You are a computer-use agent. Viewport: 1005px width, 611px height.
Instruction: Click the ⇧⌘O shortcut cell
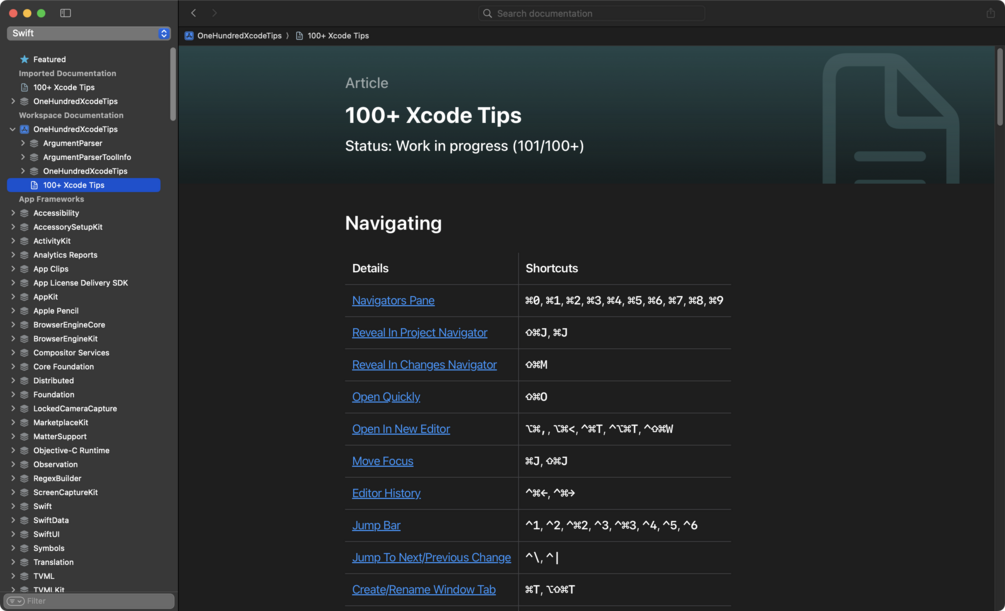click(x=624, y=397)
